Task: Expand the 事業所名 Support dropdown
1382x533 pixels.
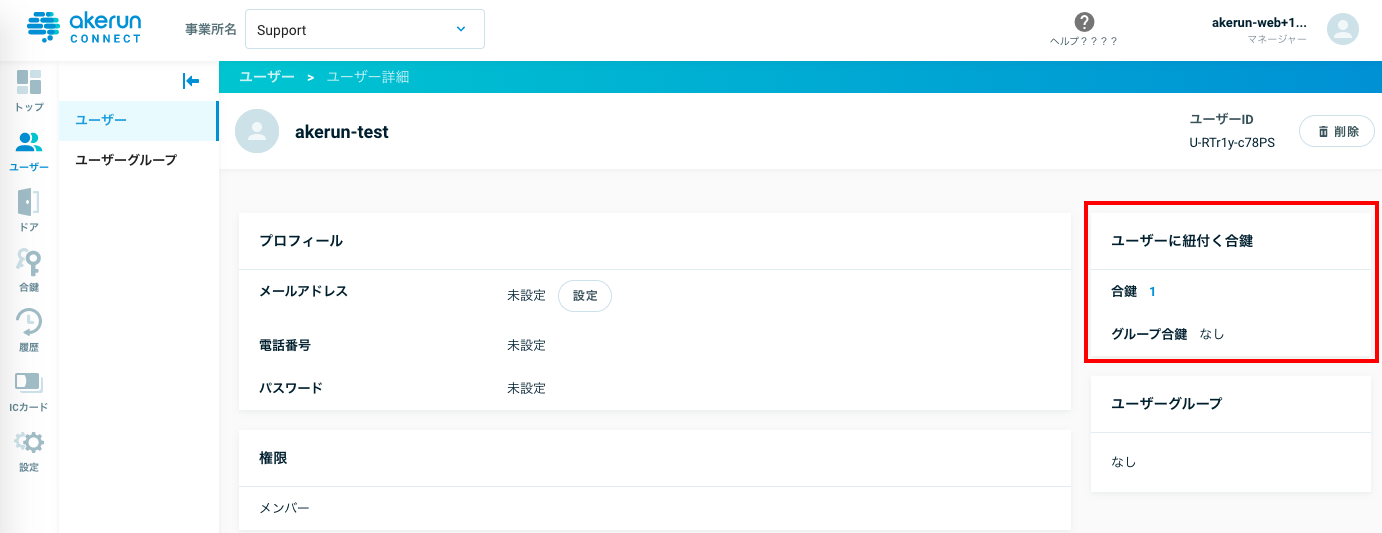Action: 365,29
